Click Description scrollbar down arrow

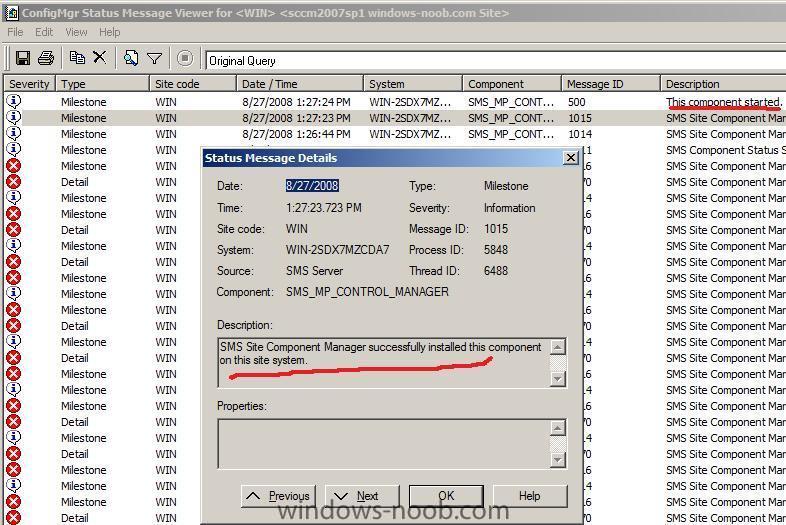pos(558,379)
